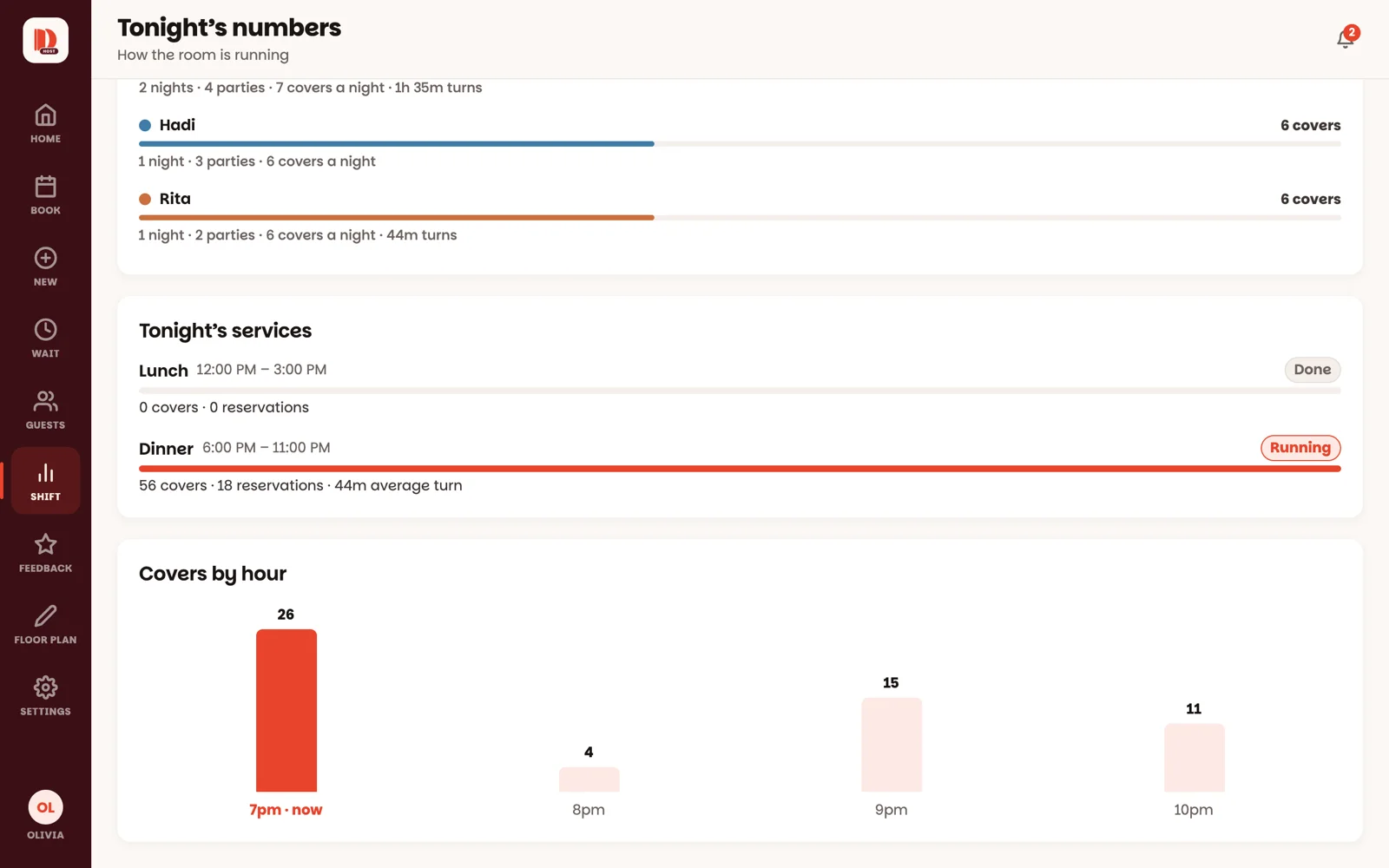Click Rita's orange color dot
Screen dimensions: 1389x868
pos(145,199)
